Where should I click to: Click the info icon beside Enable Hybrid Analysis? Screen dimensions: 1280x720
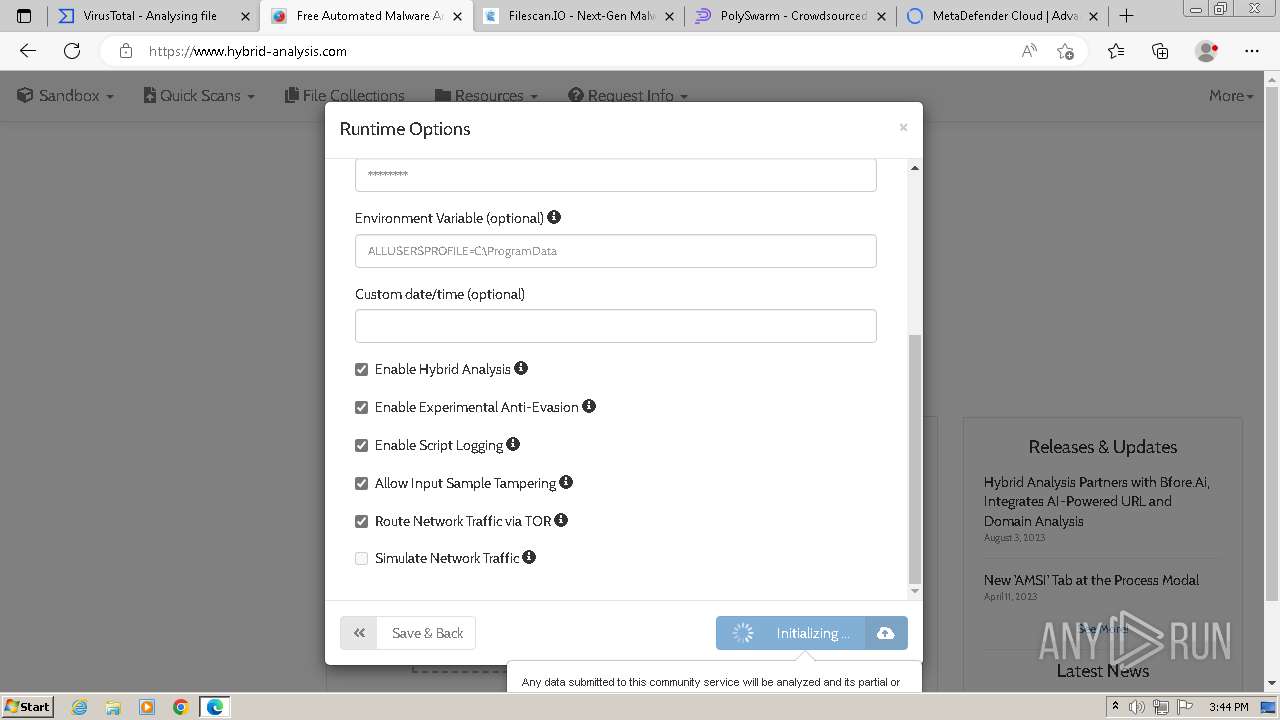[x=521, y=368]
